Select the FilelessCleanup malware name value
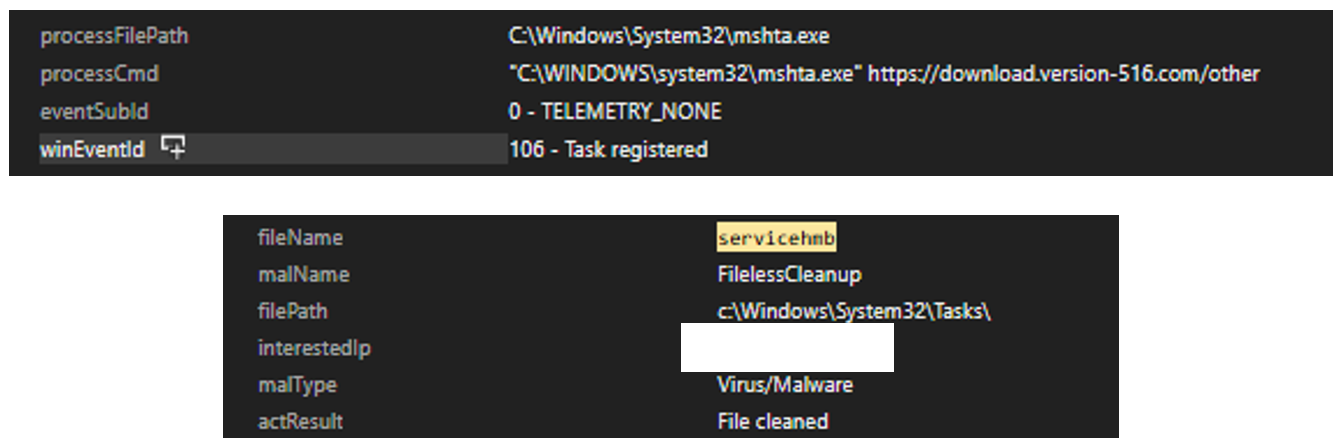This screenshot has width=1342, height=448. click(x=789, y=274)
